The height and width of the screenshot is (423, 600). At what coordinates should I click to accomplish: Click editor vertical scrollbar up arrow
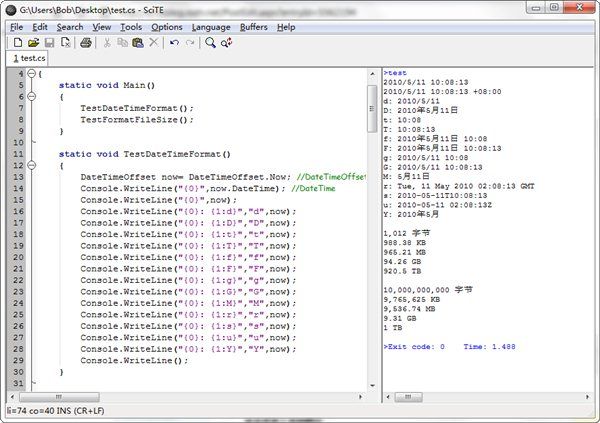pyautogui.click(x=372, y=73)
